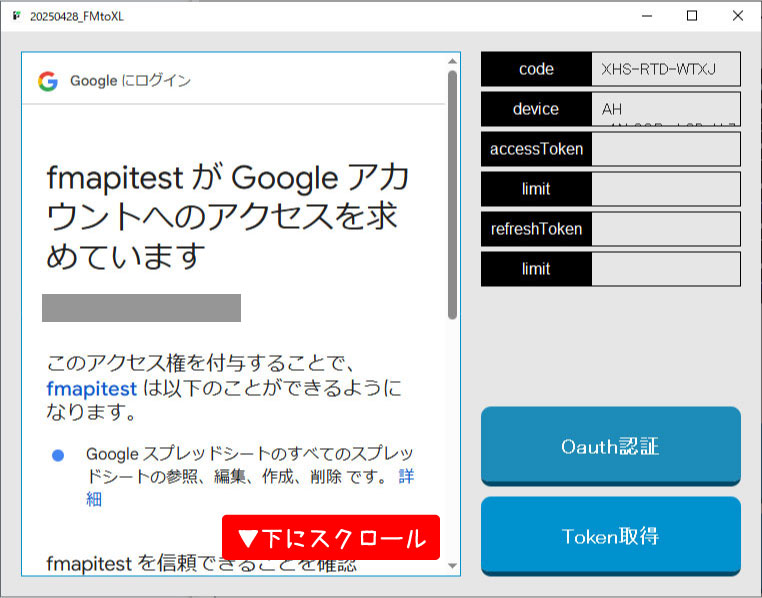Click the refreshToken label
Viewport: 762px width, 598px height.
(x=537, y=229)
